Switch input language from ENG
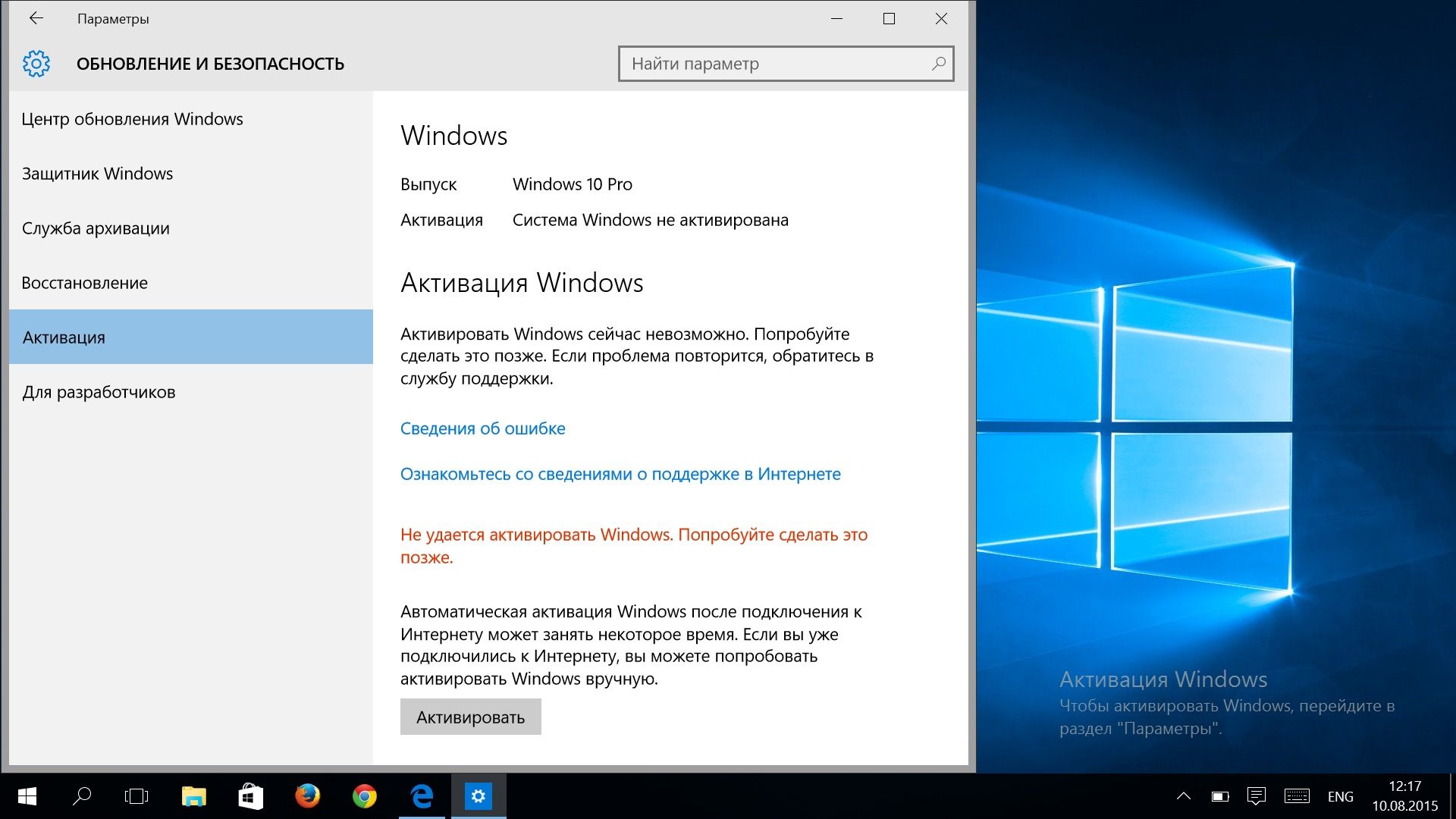The width and height of the screenshot is (1456, 819). (1340, 796)
